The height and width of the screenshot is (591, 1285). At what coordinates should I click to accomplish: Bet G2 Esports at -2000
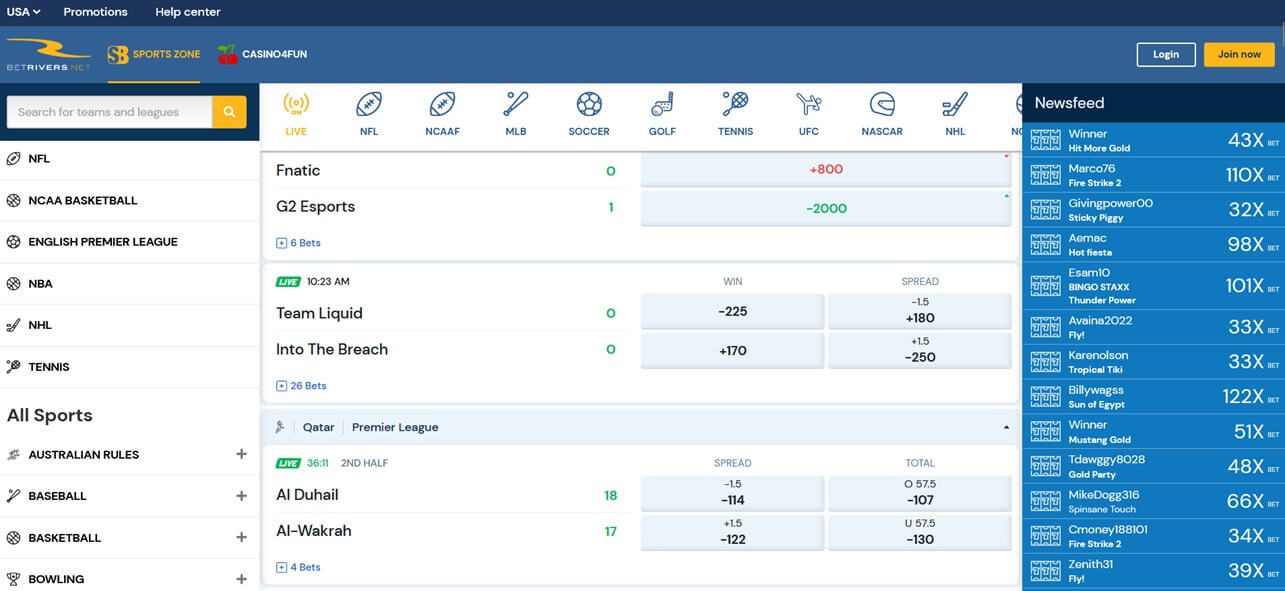click(x=826, y=209)
